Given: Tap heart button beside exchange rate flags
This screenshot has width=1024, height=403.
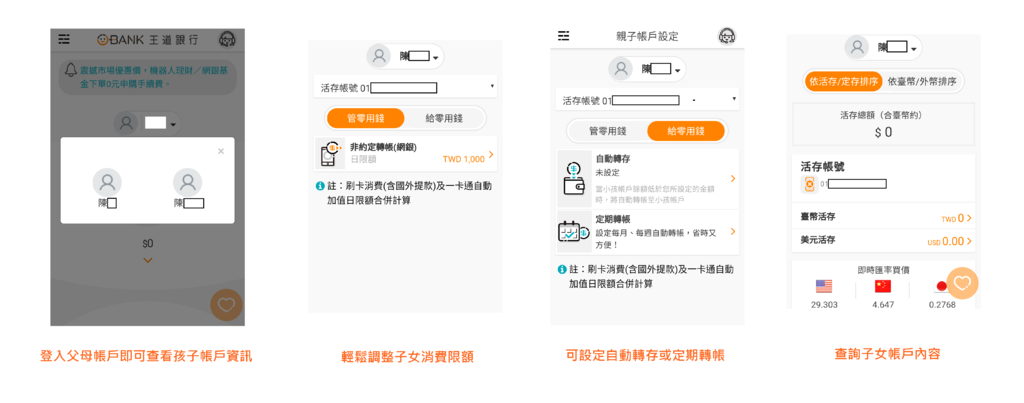Looking at the screenshot, I should pyautogui.click(x=962, y=283).
